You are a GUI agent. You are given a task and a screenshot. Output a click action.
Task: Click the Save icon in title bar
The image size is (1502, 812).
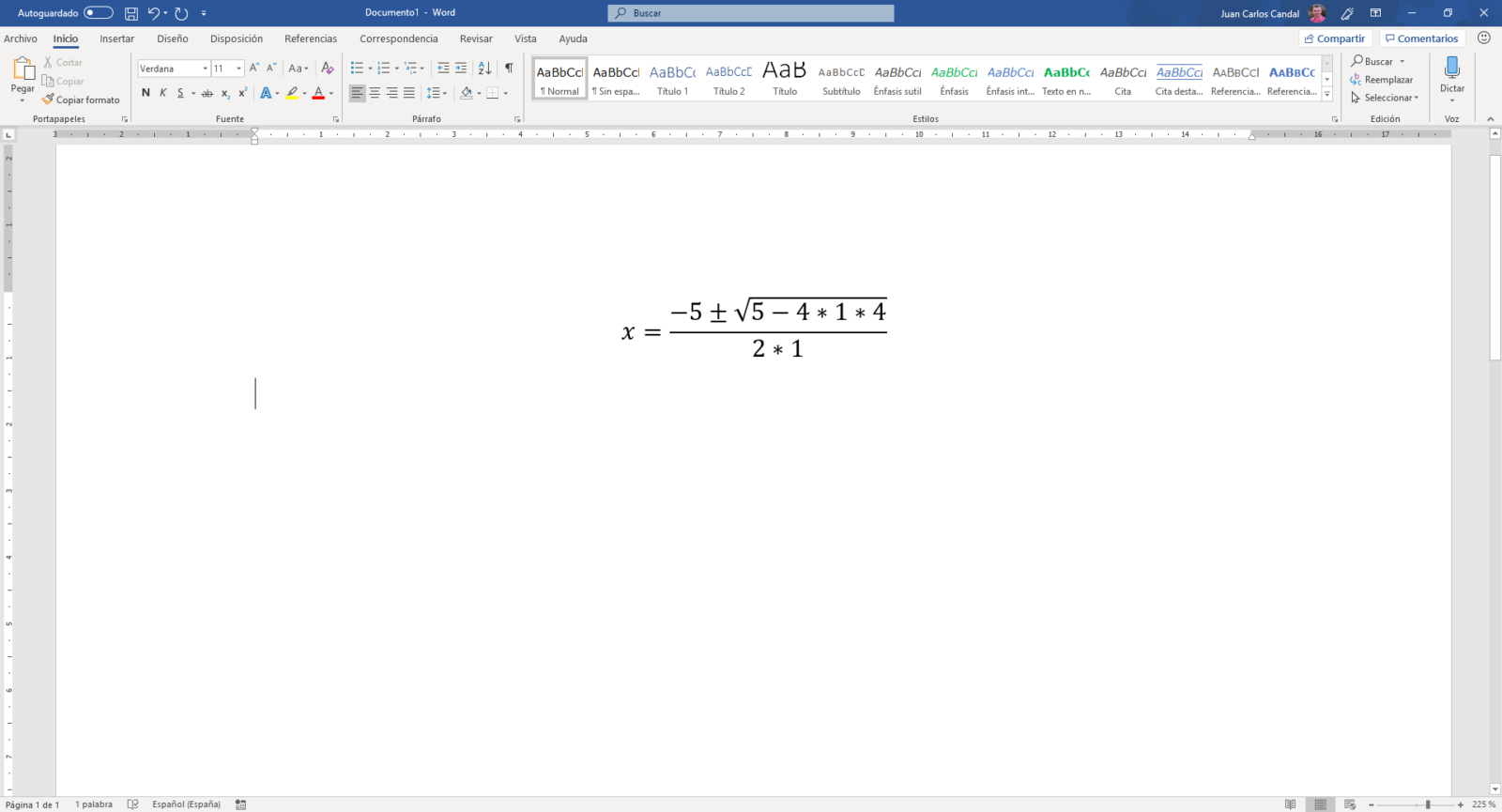point(131,13)
